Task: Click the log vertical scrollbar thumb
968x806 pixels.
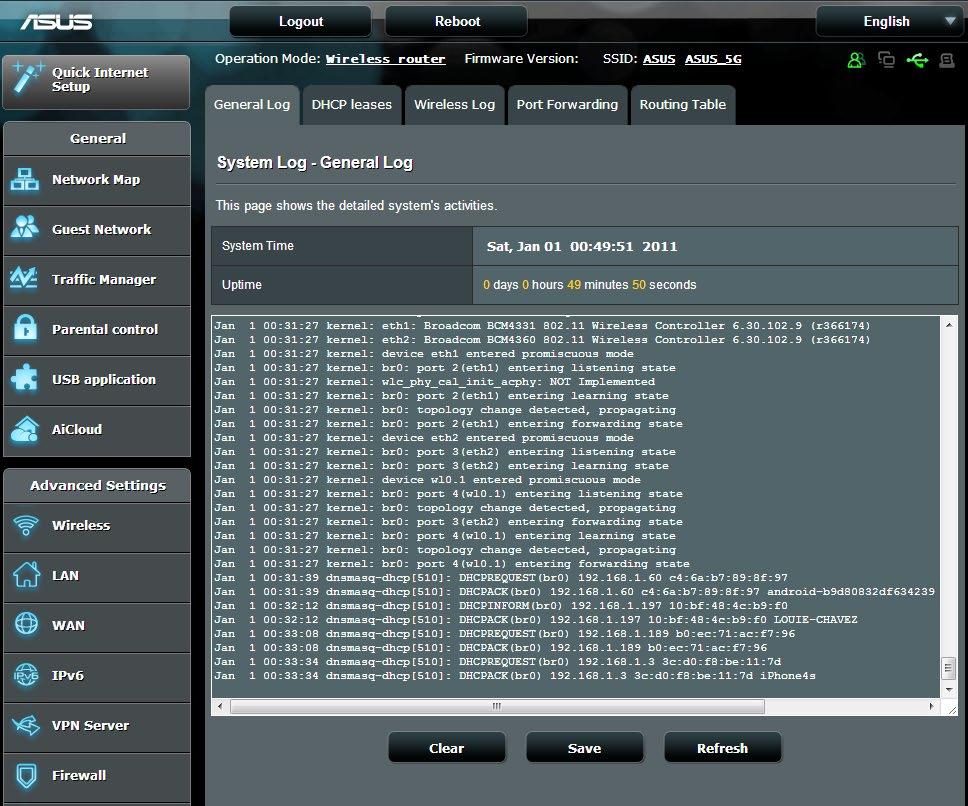Action: click(949, 668)
